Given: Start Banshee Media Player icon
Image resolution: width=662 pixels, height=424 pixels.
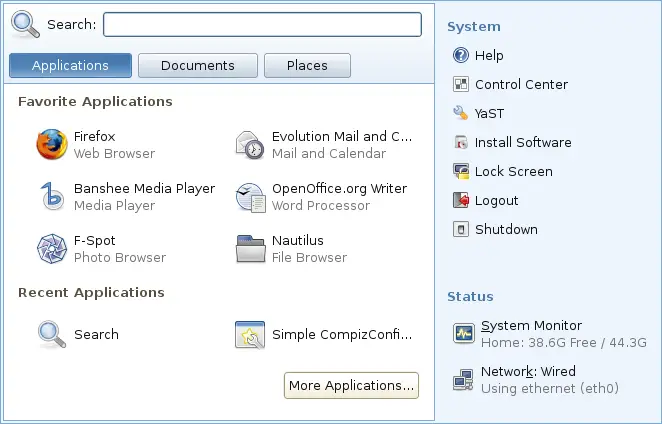Looking at the screenshot, I should (x=51, y=197).
